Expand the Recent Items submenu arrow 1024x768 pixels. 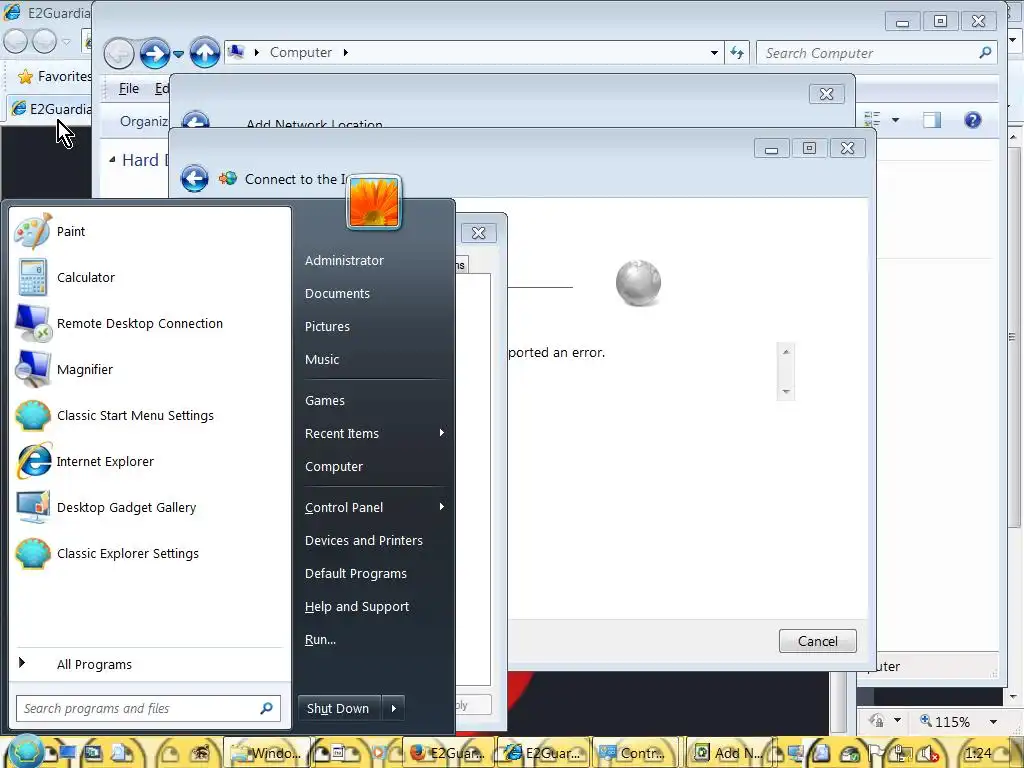coord(442,432)
